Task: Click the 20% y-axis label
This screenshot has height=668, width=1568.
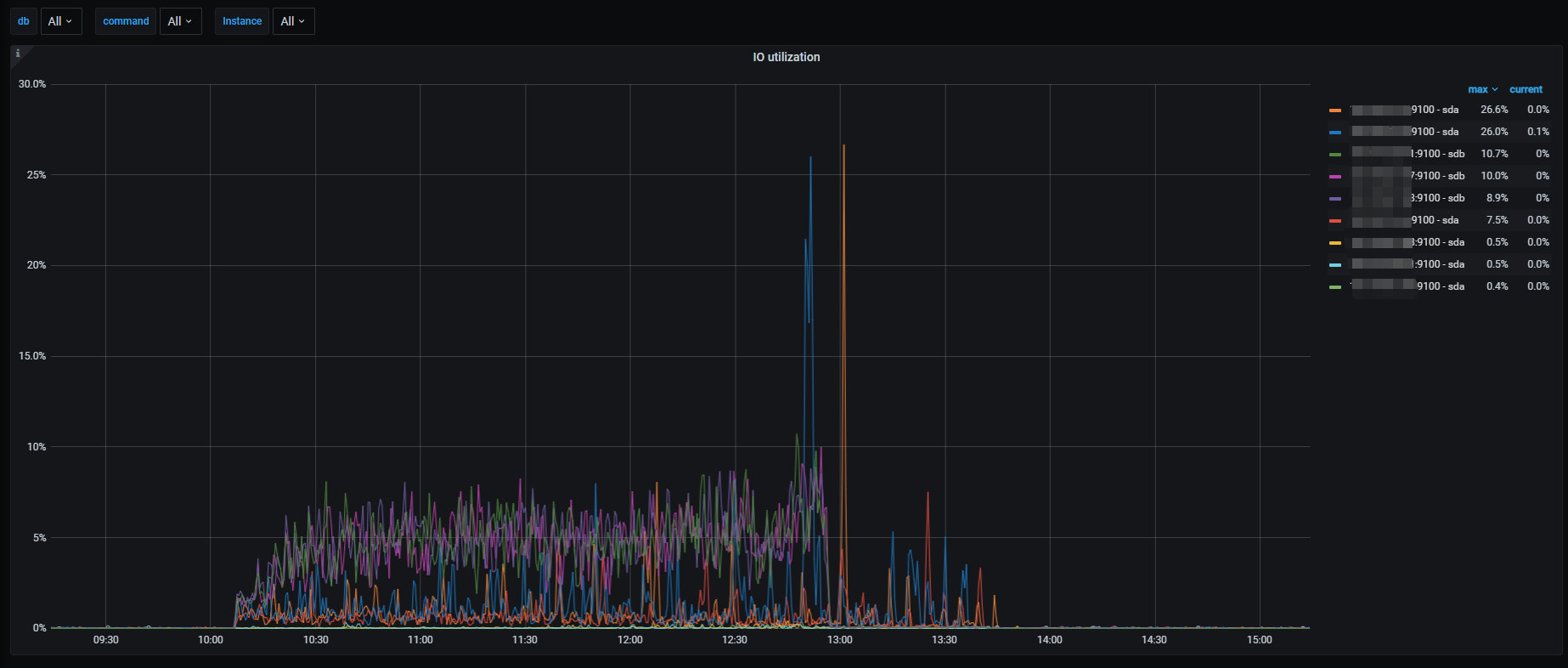Action: (37, 265)
